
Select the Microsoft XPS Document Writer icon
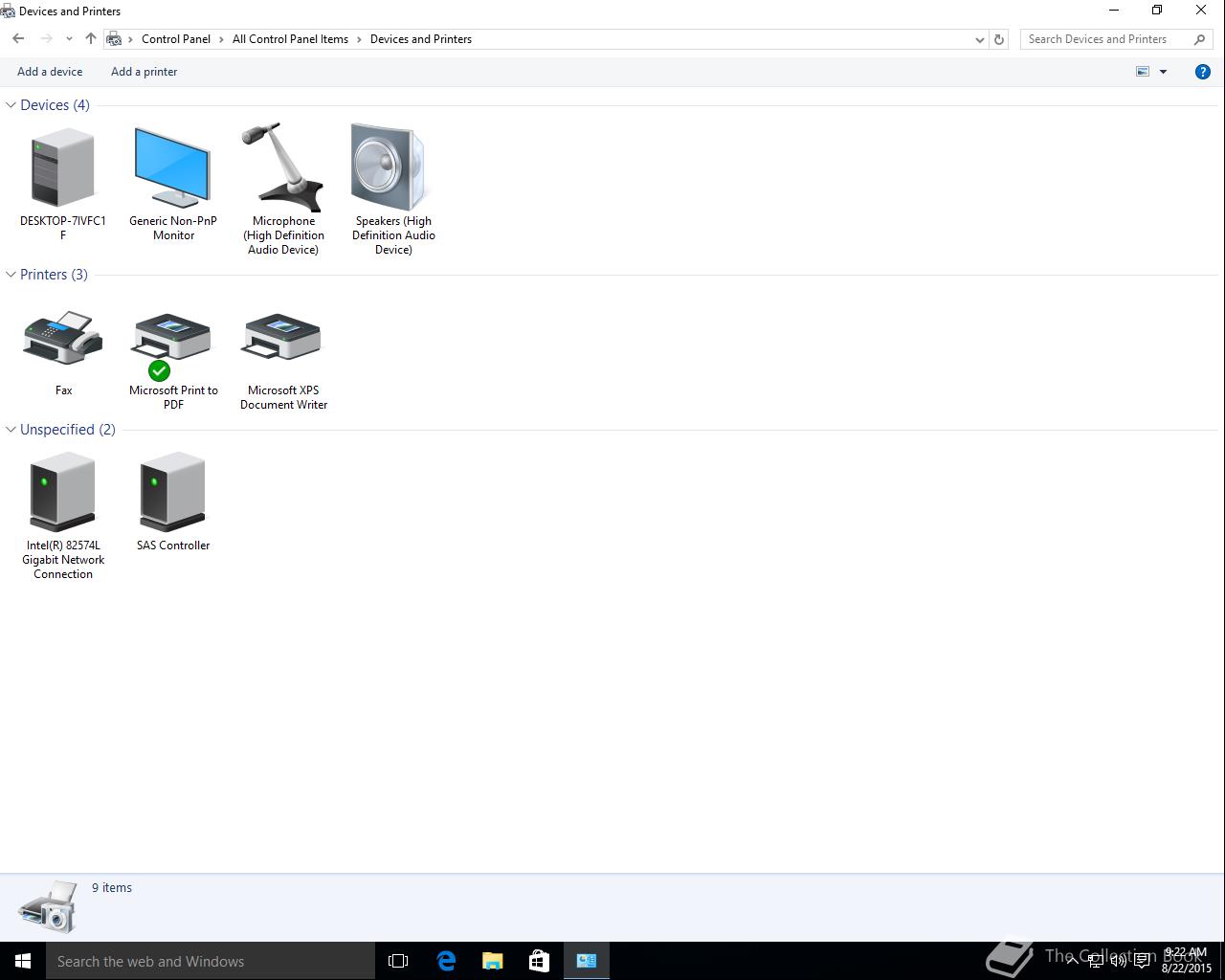282,338
